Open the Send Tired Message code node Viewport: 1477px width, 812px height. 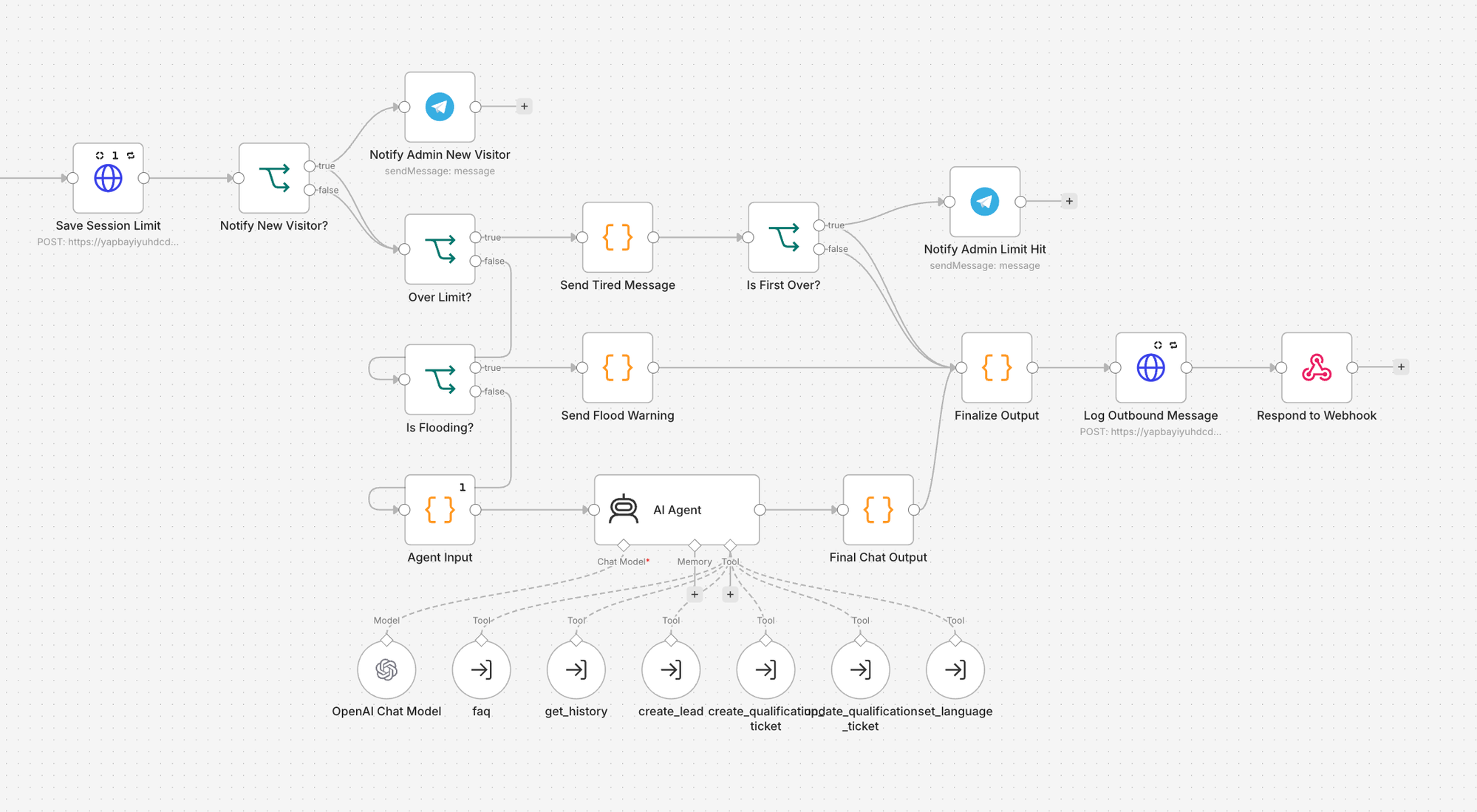click(x=618, y=237)
